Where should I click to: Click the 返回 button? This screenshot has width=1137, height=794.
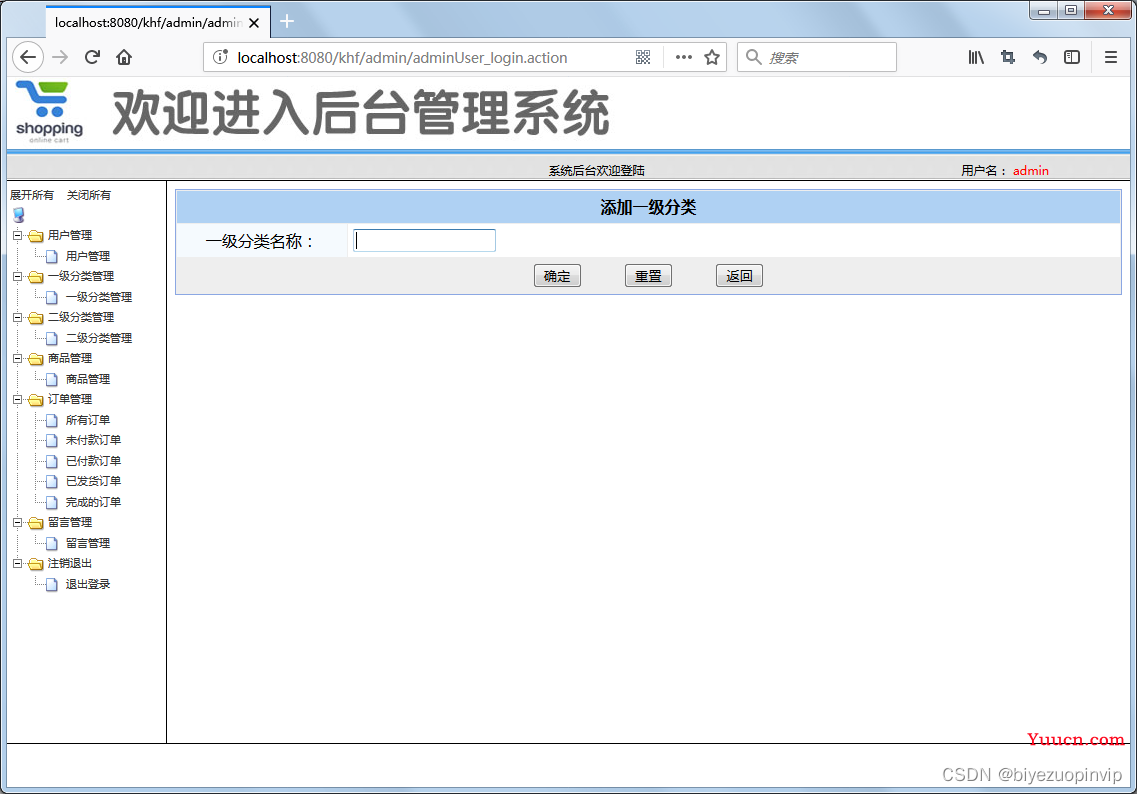tap(739, 276)
